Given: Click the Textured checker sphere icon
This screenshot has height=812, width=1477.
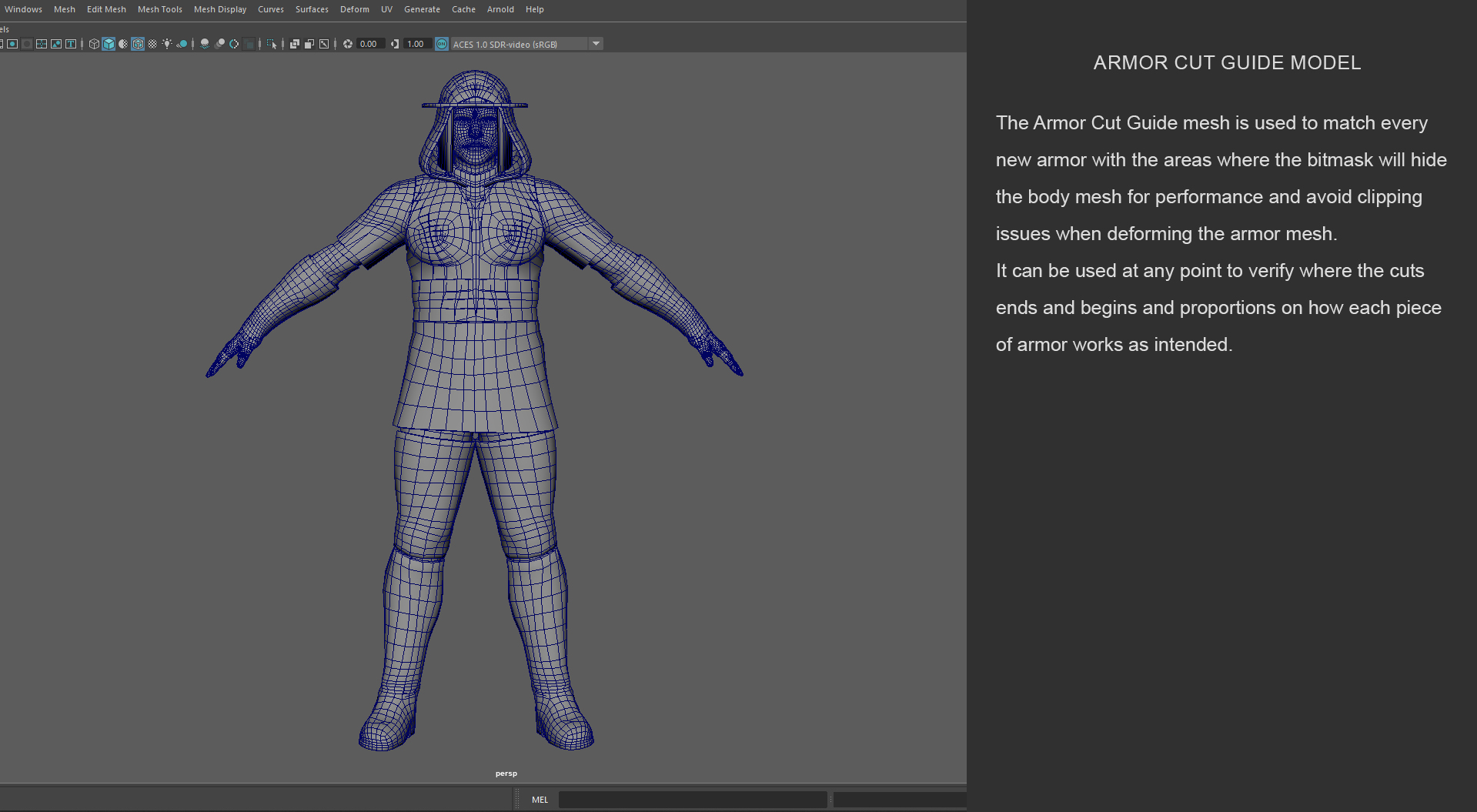Looking at the screenshot, I should 152,44.
